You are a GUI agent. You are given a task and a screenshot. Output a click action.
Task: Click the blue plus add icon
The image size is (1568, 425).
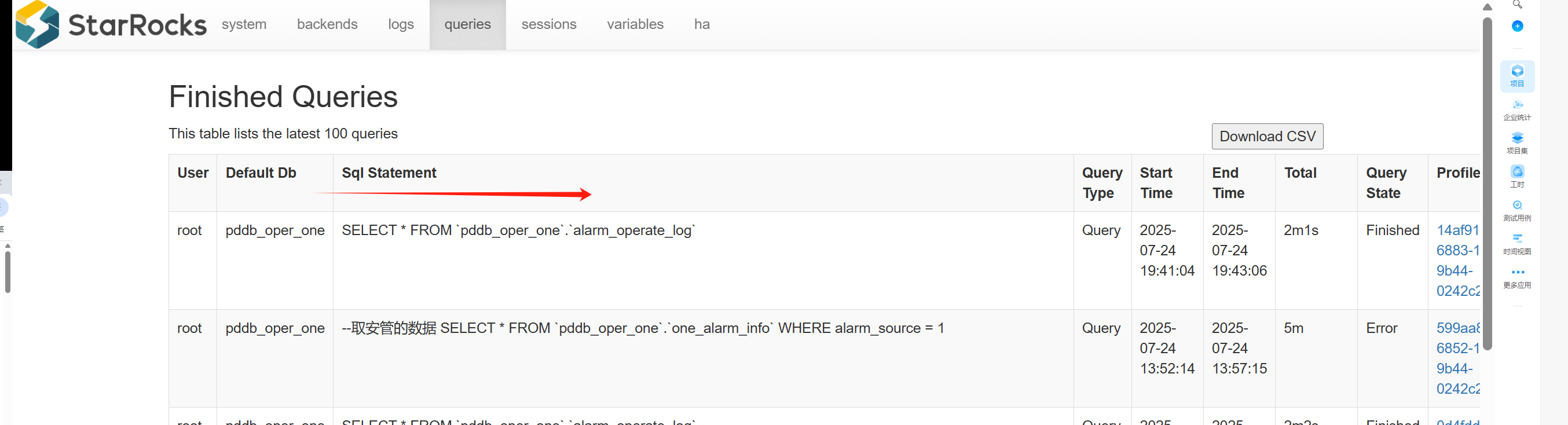pyautogui.click(x=1517, y=26)
